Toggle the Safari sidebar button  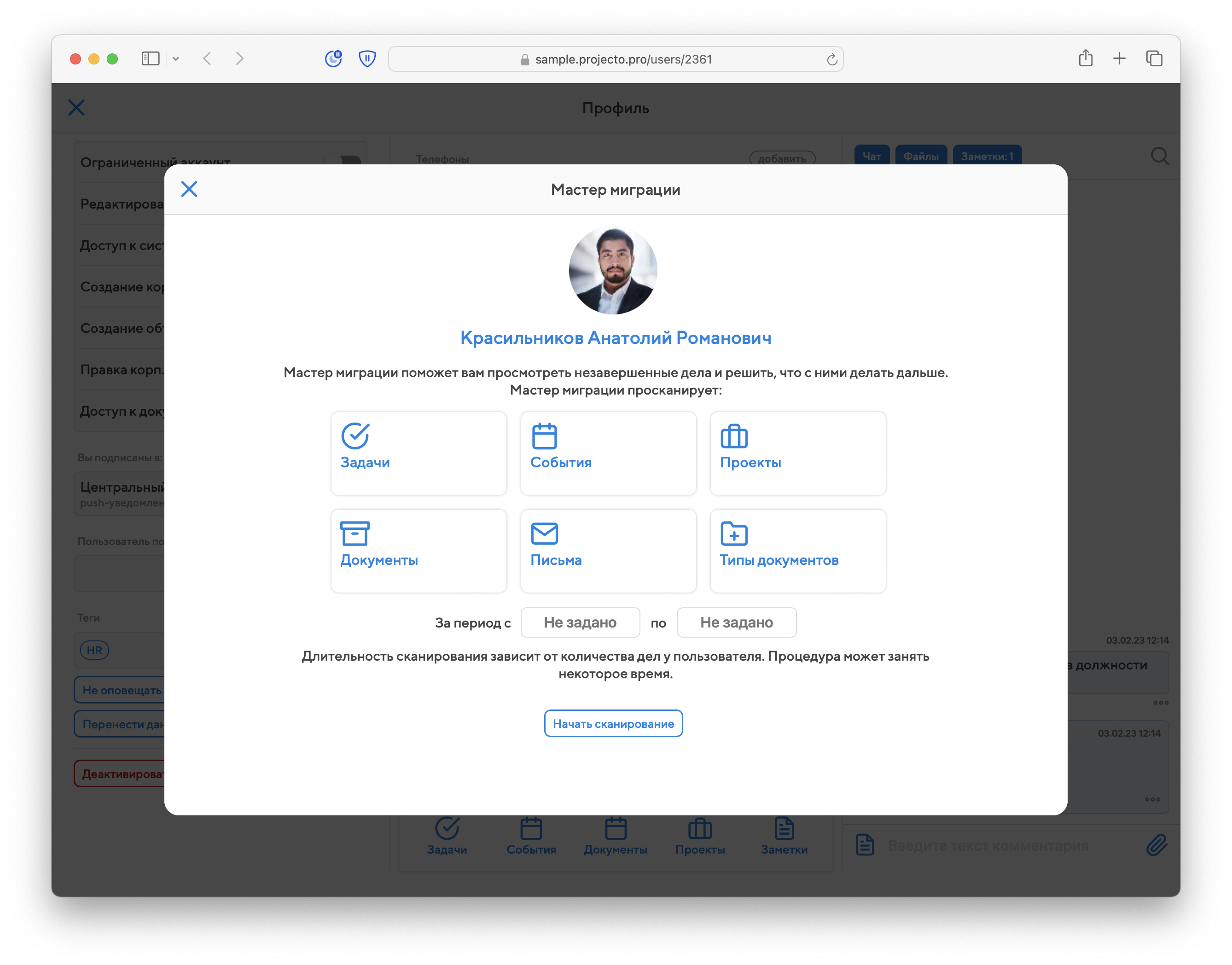(150, 59)
